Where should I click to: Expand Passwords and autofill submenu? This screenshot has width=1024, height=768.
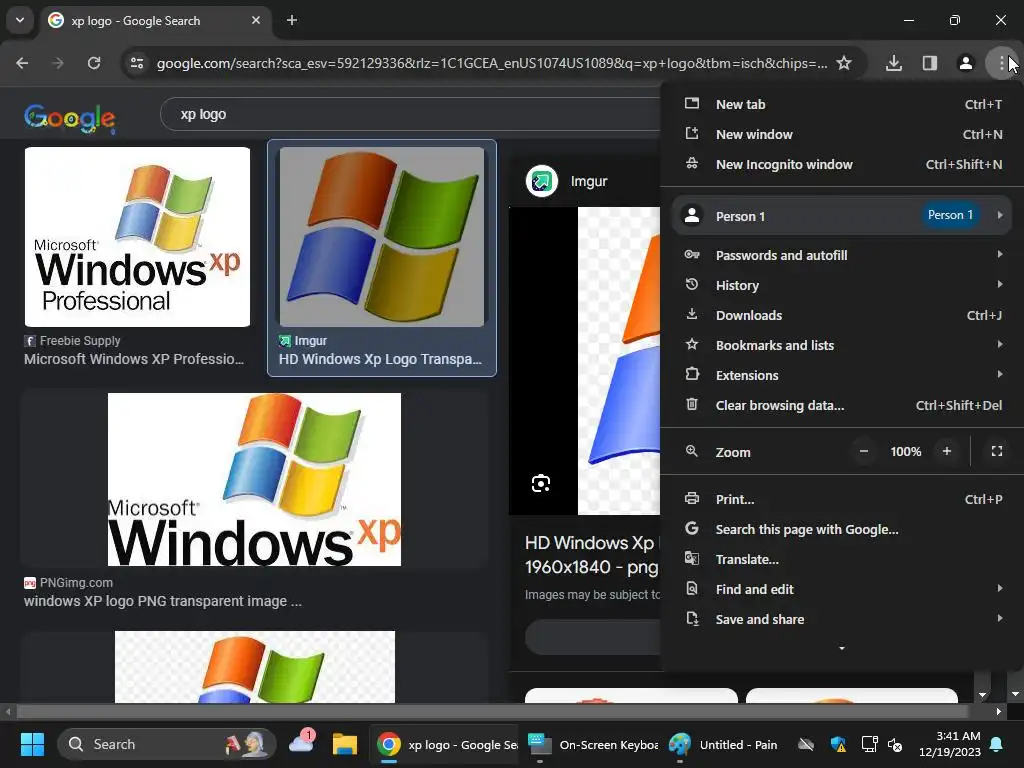pos(842,255)
